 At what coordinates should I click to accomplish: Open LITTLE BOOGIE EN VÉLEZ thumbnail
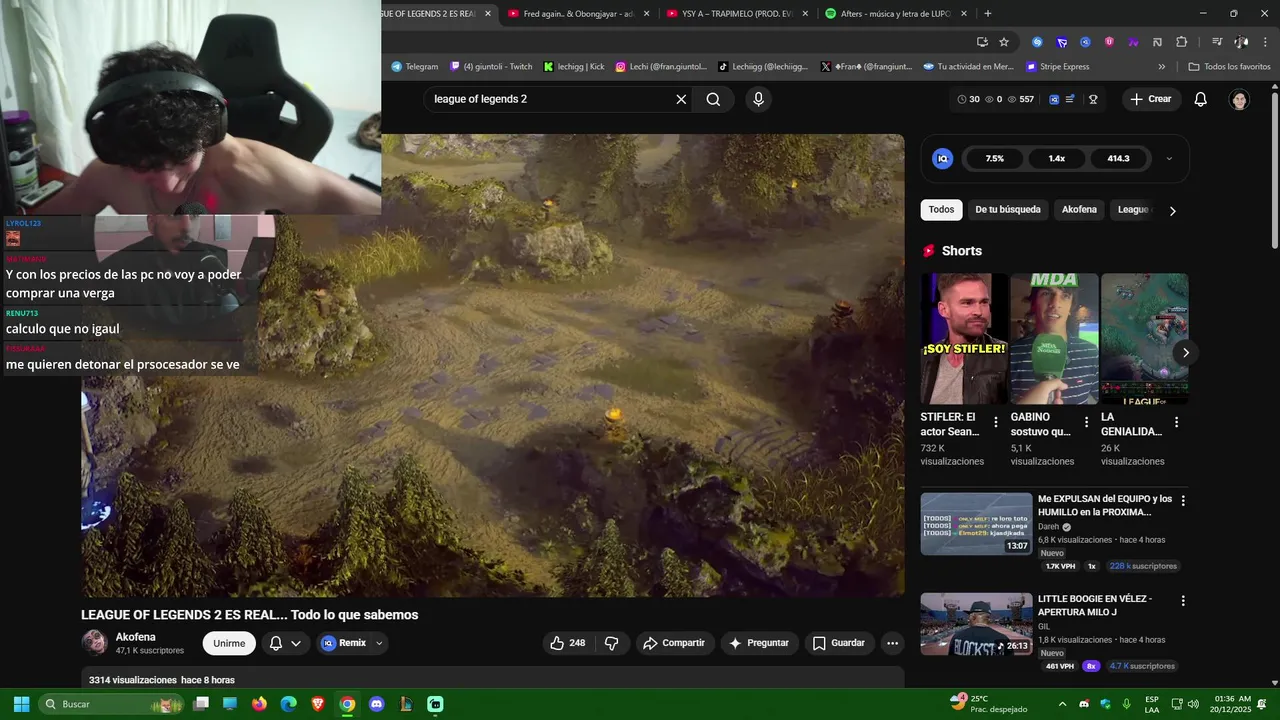[976, 624]
